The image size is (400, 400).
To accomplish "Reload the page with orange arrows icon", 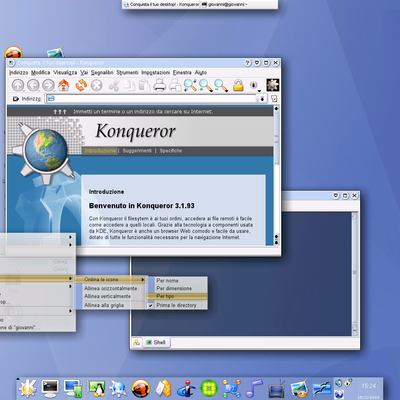I will click(x=81, y=85).
